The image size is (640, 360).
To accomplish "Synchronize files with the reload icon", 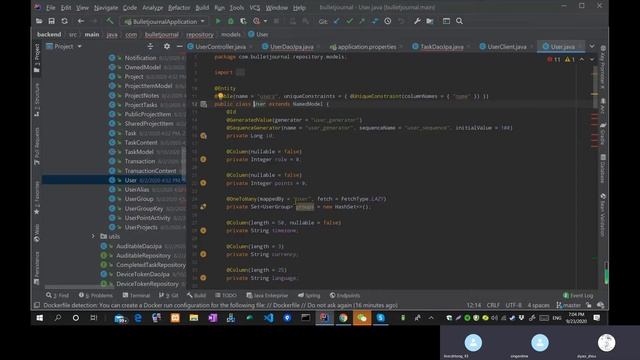I will 64,21.
